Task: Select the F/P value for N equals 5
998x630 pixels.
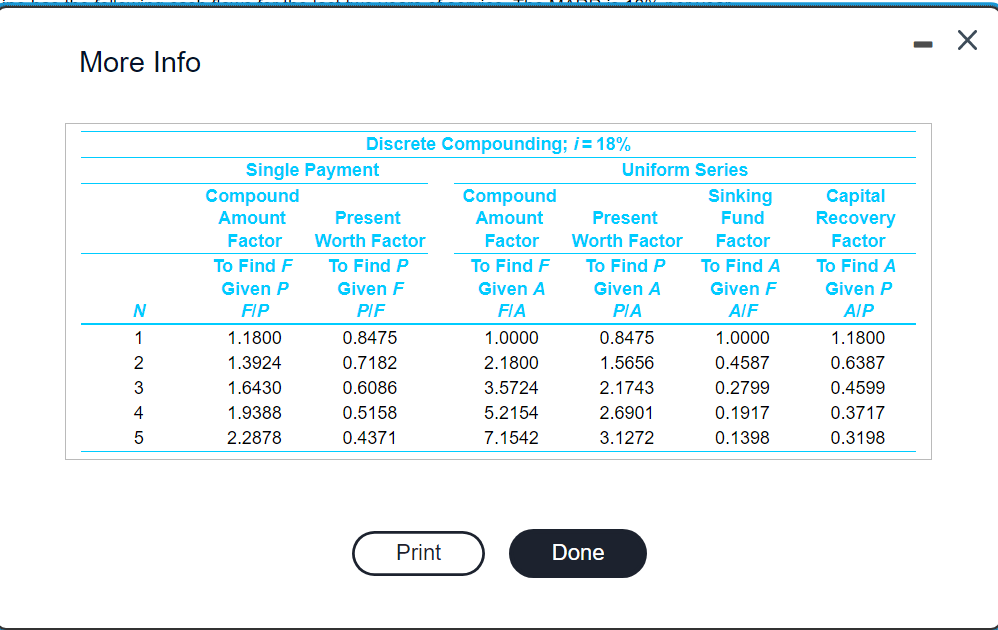Action: [252, 437]
